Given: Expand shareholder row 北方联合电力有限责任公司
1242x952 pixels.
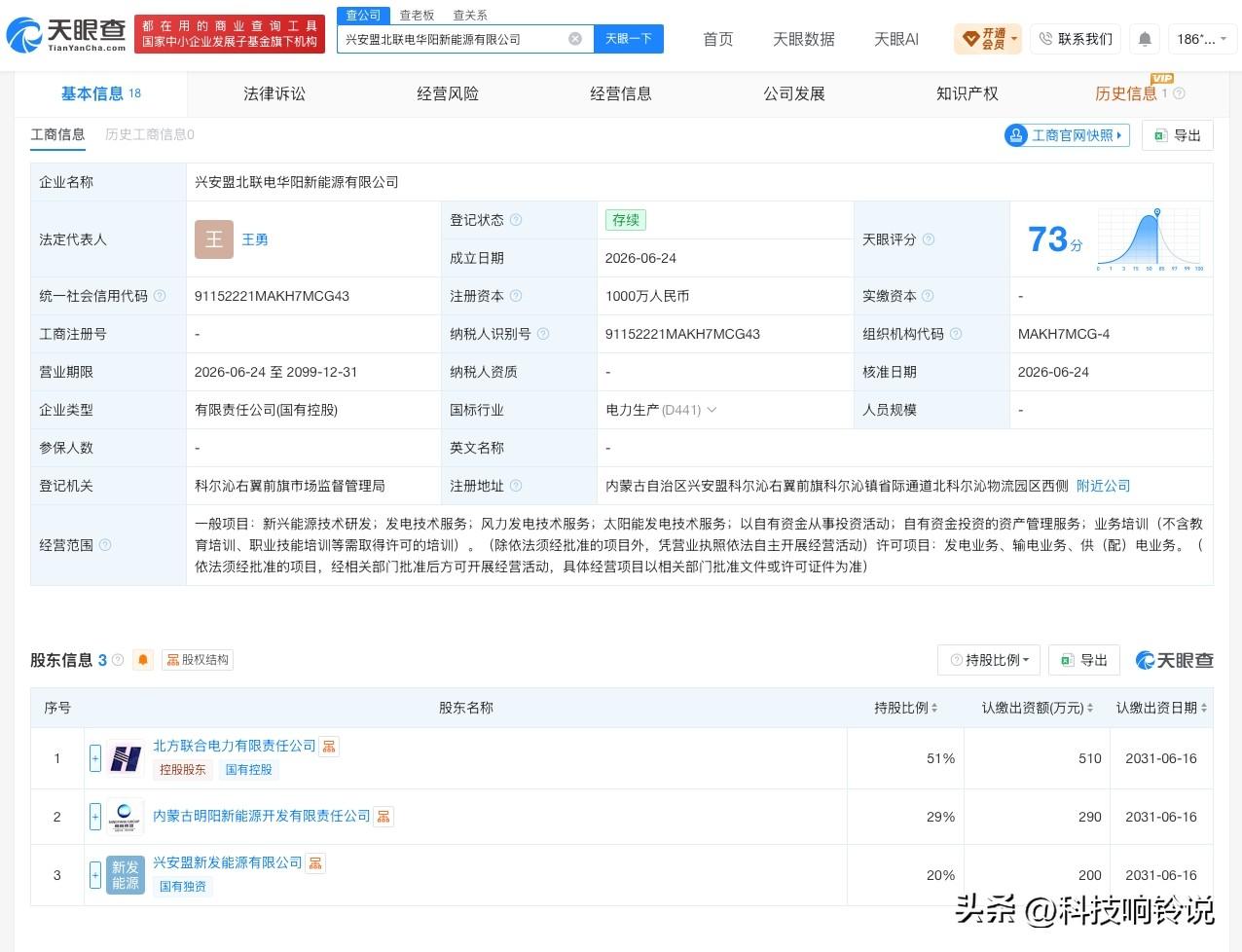Looking at the screenshot, I should [95, 758].
